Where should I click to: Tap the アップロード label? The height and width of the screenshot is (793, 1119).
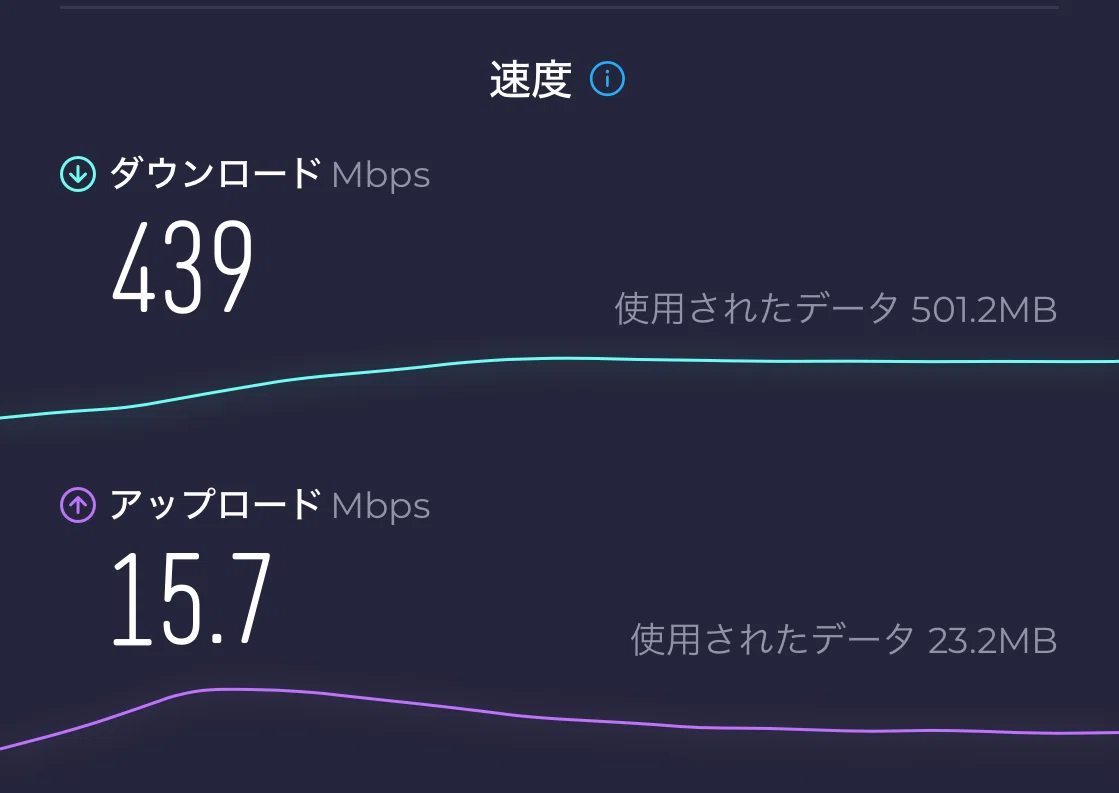[215, 505]
